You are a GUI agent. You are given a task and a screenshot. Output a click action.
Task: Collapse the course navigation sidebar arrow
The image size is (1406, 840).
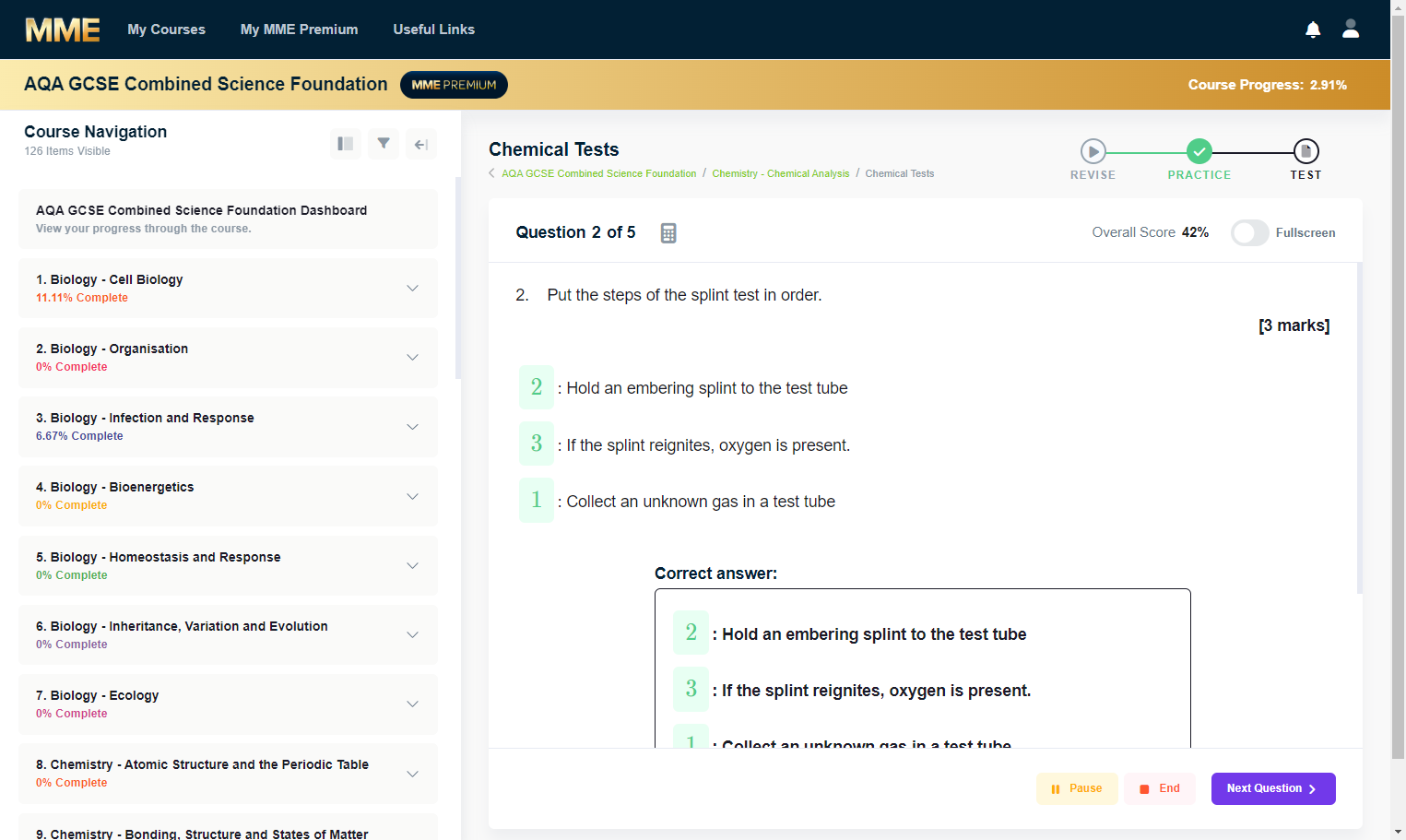[421, 144]
